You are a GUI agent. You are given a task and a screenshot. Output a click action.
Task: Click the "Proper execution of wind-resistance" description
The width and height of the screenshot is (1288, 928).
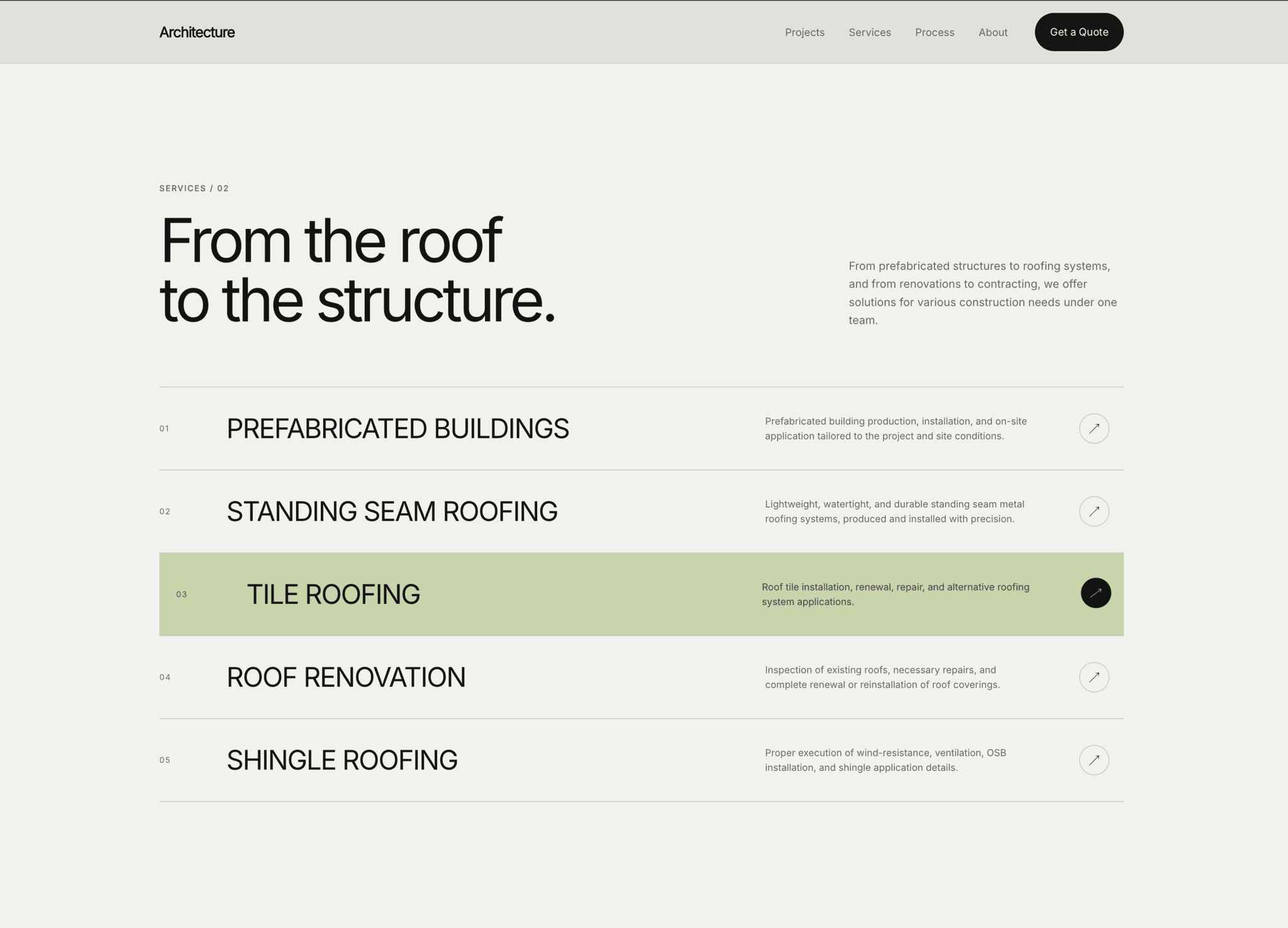(x=885, y=760)
